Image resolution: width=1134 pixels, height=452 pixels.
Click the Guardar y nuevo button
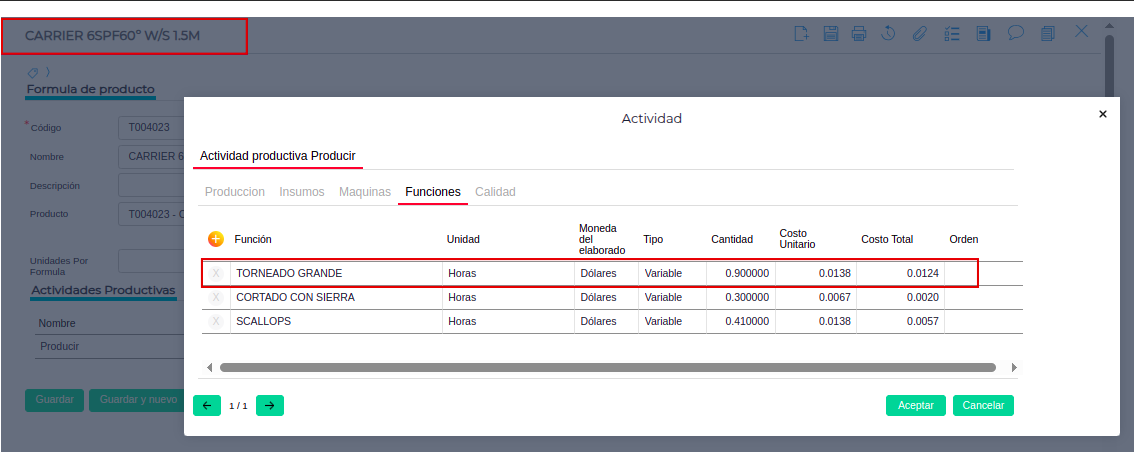137,400
